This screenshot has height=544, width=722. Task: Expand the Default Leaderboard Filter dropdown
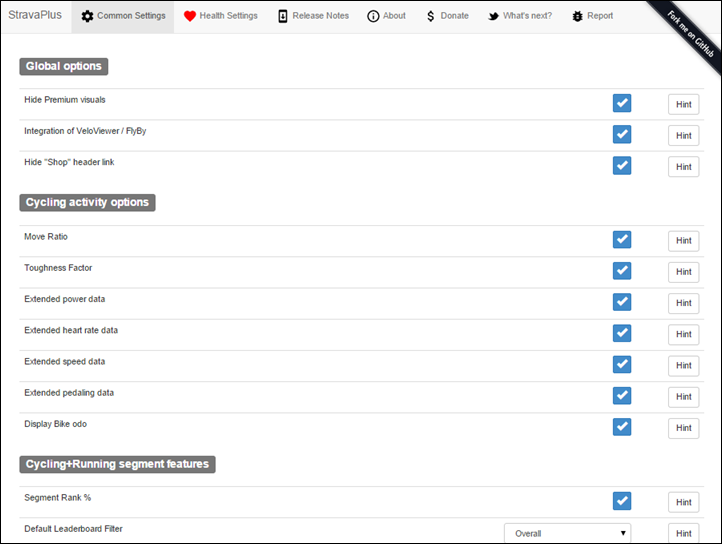coord(567,533)
